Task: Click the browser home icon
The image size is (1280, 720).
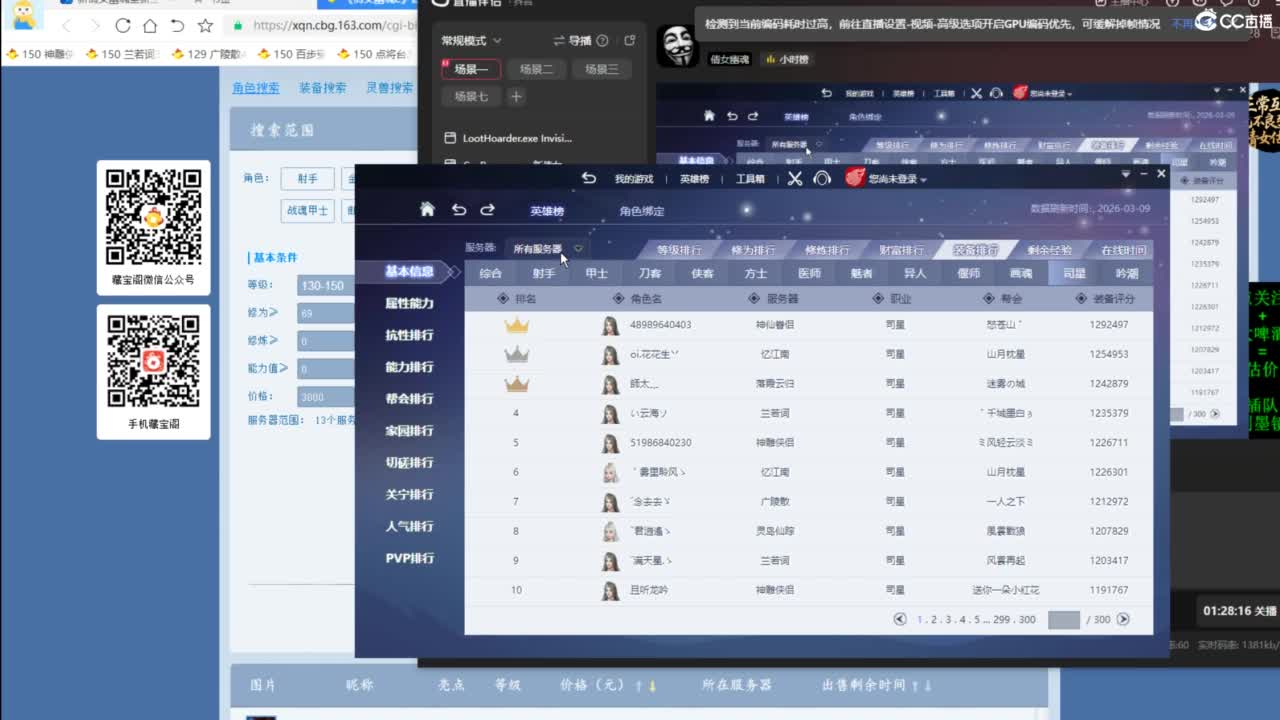Action: pyautogui.click(x=150, y=25)
